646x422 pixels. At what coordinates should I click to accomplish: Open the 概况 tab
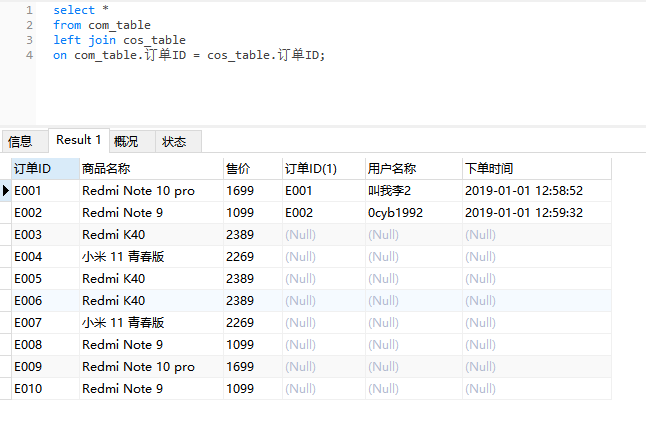coord(132,142)
